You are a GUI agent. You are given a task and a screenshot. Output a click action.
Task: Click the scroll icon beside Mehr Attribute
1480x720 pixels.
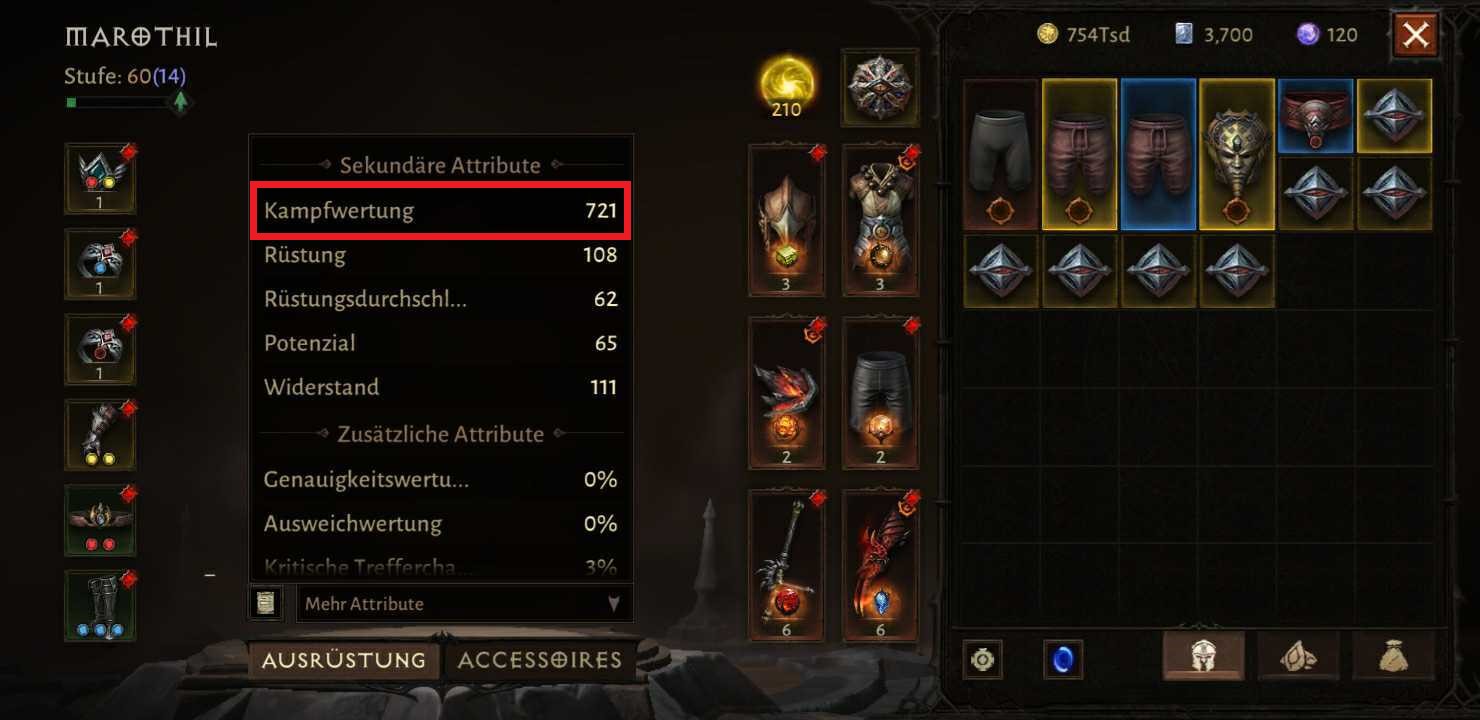tap(266, 603)
